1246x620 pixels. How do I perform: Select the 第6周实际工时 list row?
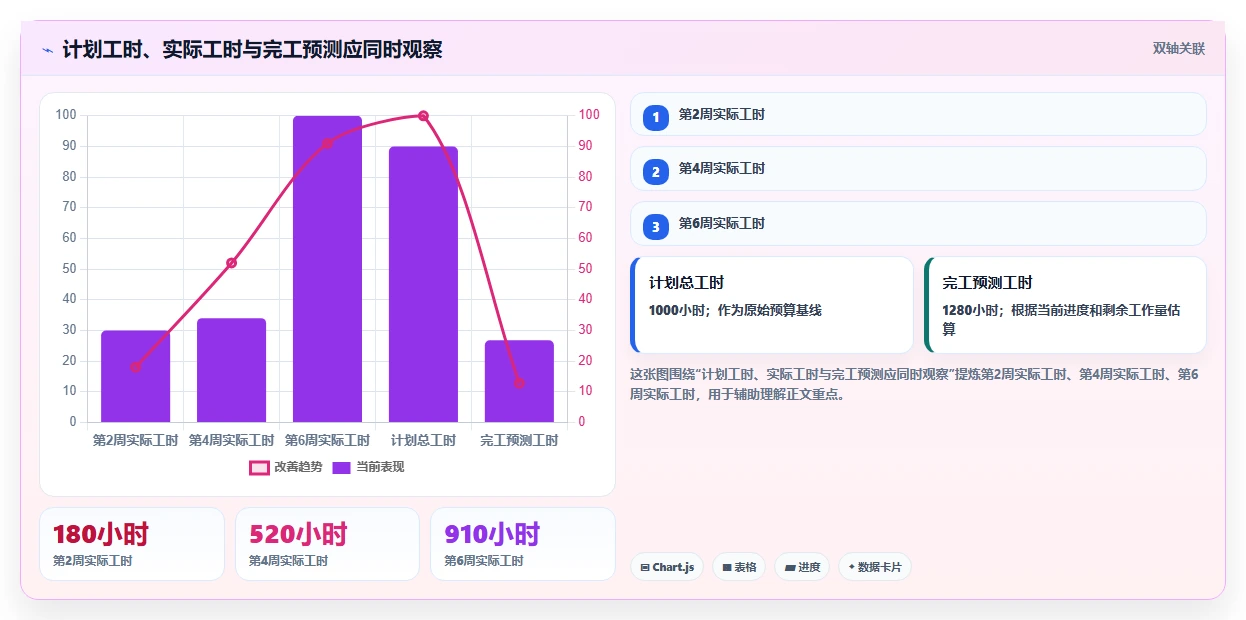[918, 223]
